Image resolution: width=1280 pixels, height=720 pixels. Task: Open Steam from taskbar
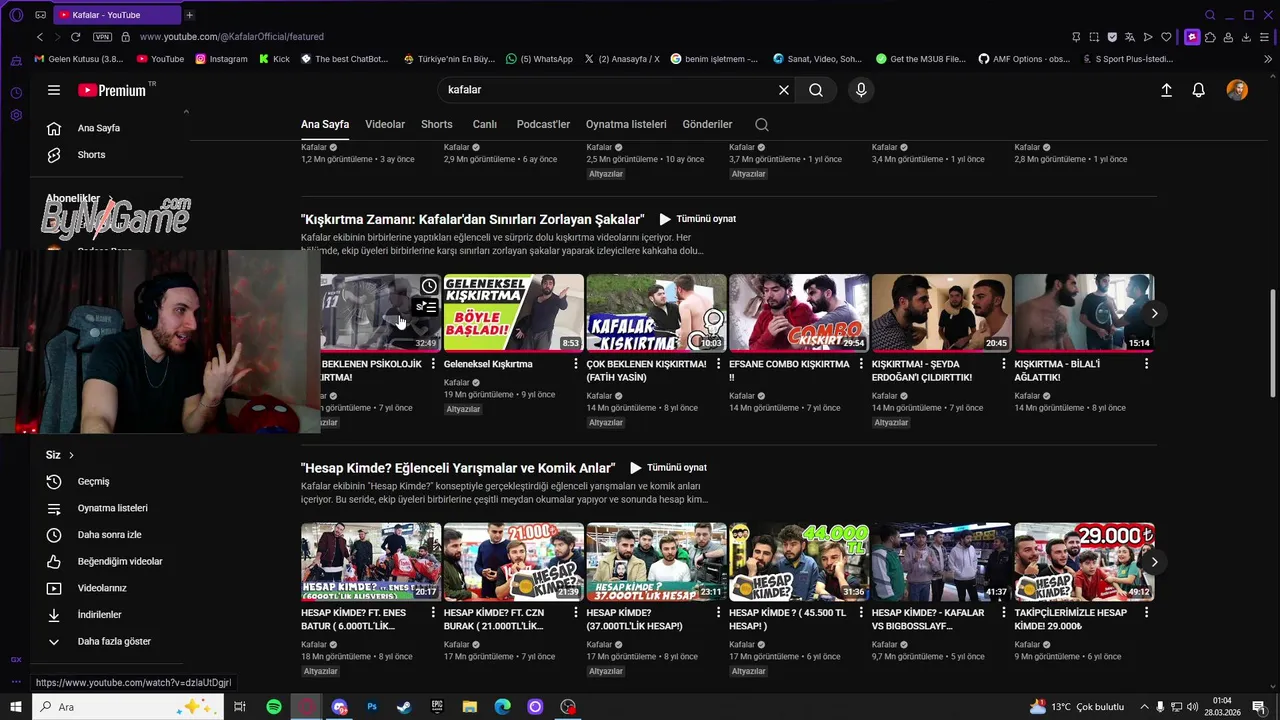coord(404,707)
